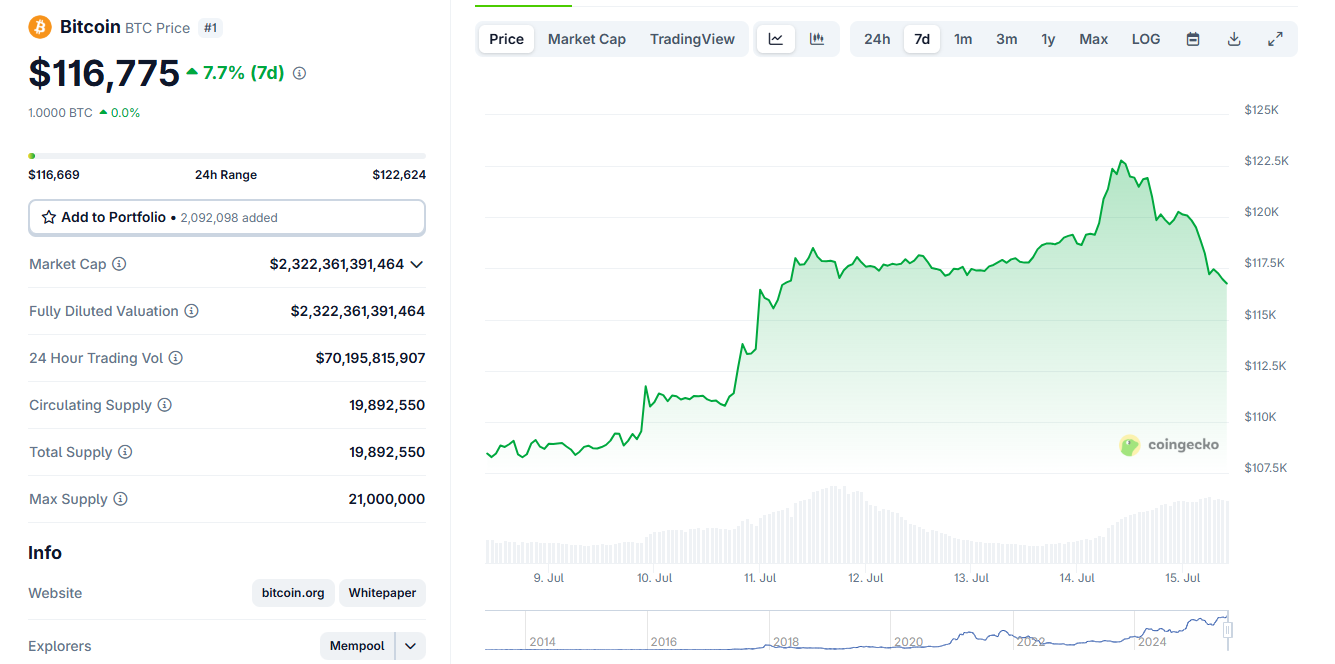Open Mempool explorer link
Viewport: 1335px width, 664px height.
tap(357, 646)
